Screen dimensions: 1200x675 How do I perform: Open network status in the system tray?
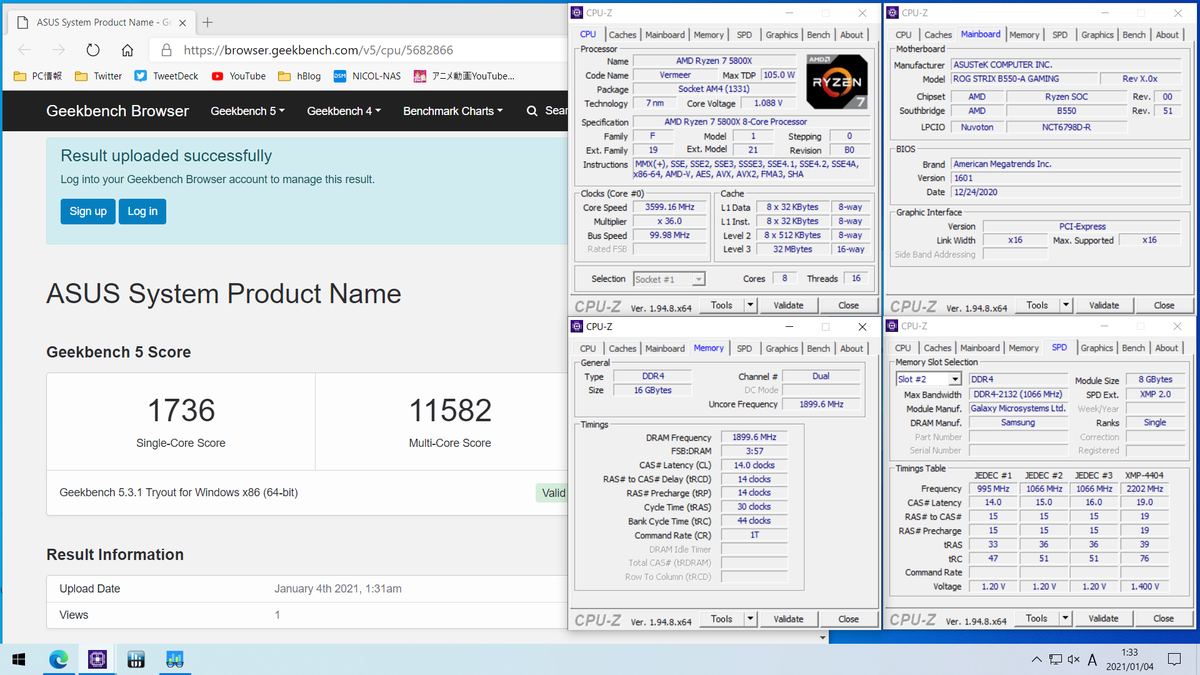point(1054,659)
